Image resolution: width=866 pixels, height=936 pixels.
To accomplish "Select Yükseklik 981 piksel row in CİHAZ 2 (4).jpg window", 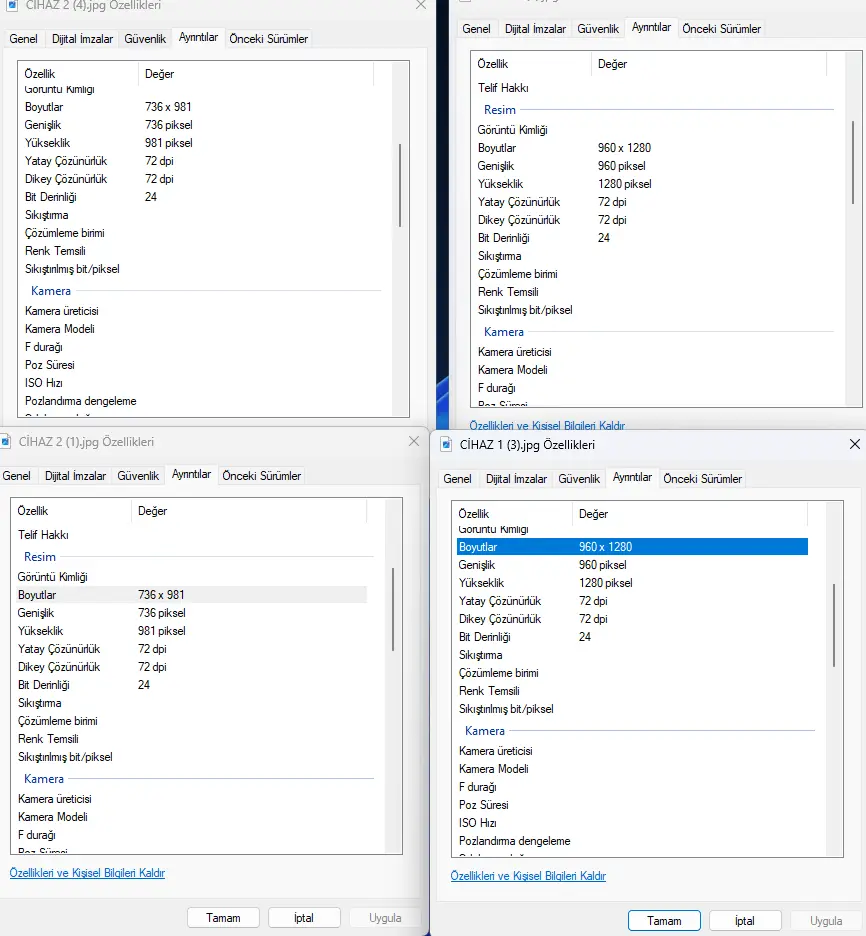I will click(x=199, y=143).
